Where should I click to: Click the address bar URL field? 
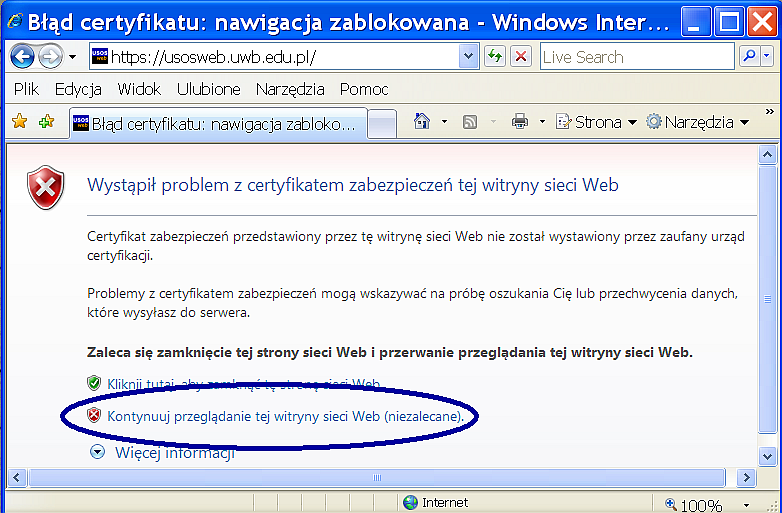(x=283, y=57)
